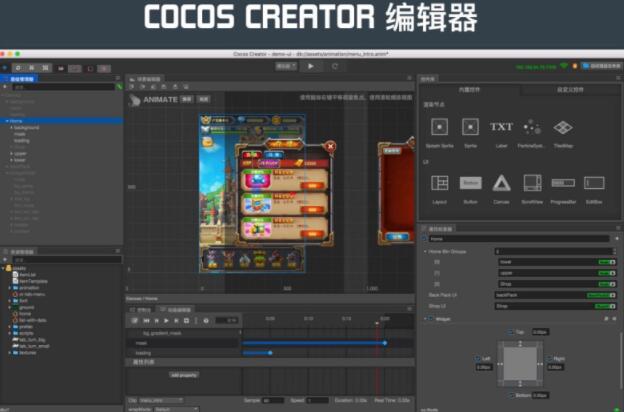This screenshot has width=624, height=412.
Task: Select the Button UI control icon
Action: tap(470, 183)
